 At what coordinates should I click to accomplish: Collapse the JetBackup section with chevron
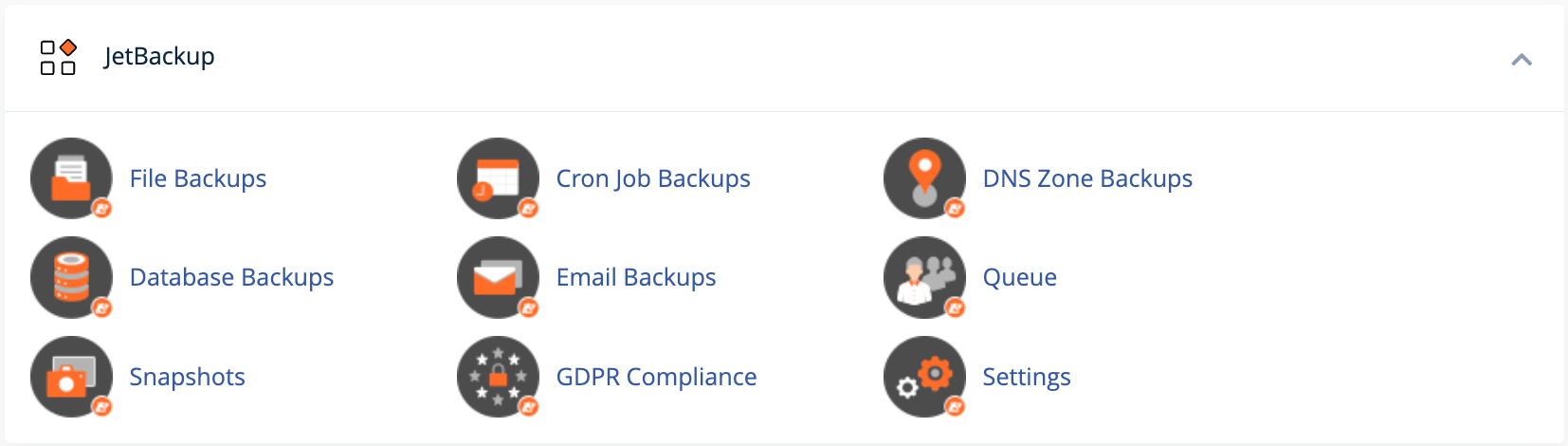pos(1522,60)
